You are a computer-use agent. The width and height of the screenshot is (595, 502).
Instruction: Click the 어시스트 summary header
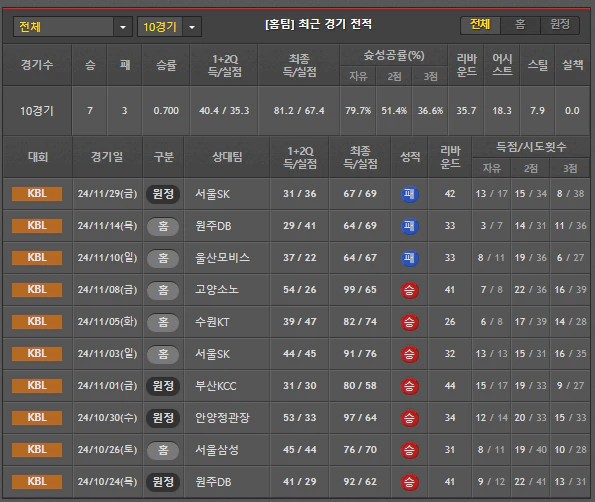coord(502,65)
